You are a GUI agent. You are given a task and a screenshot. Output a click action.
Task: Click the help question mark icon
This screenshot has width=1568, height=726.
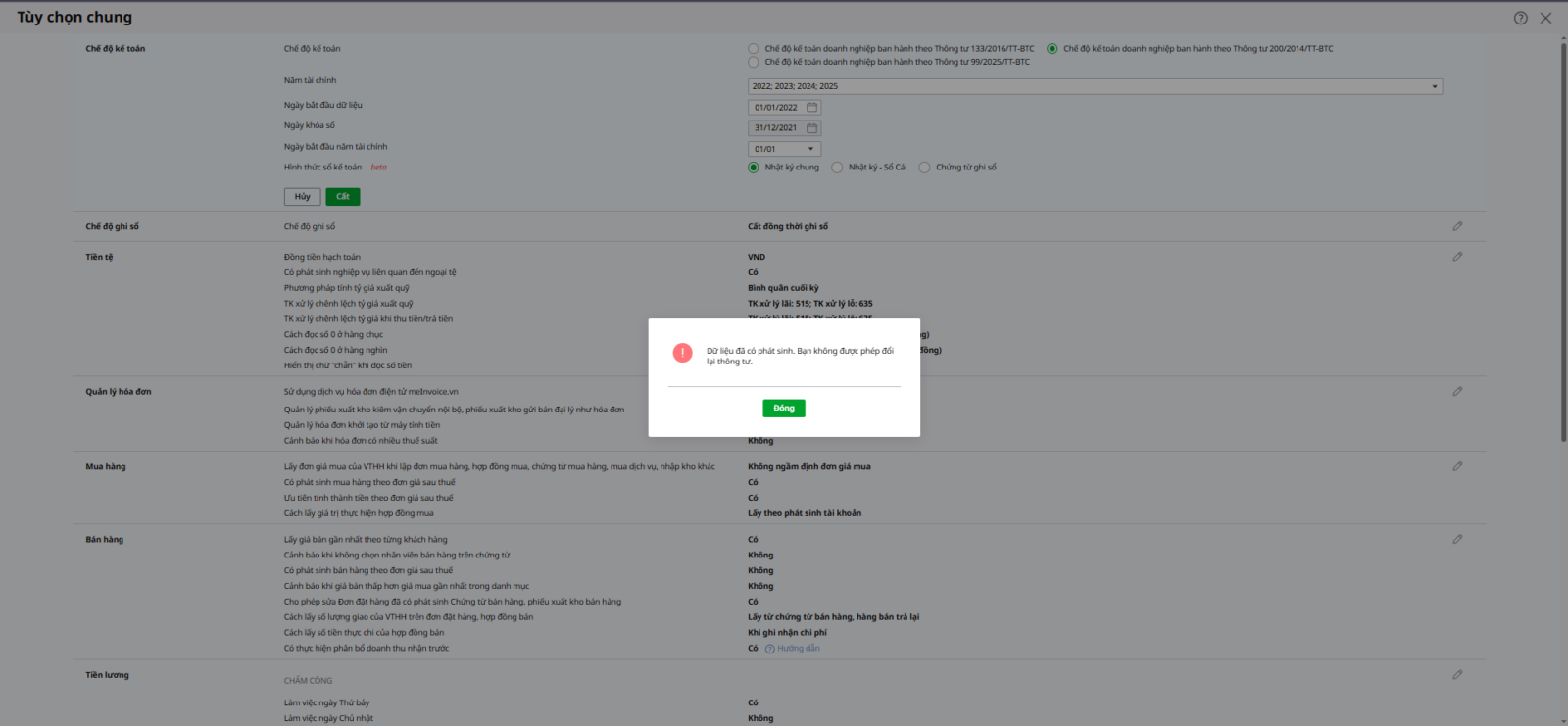pyautogui.click(x=1520, y=18)
